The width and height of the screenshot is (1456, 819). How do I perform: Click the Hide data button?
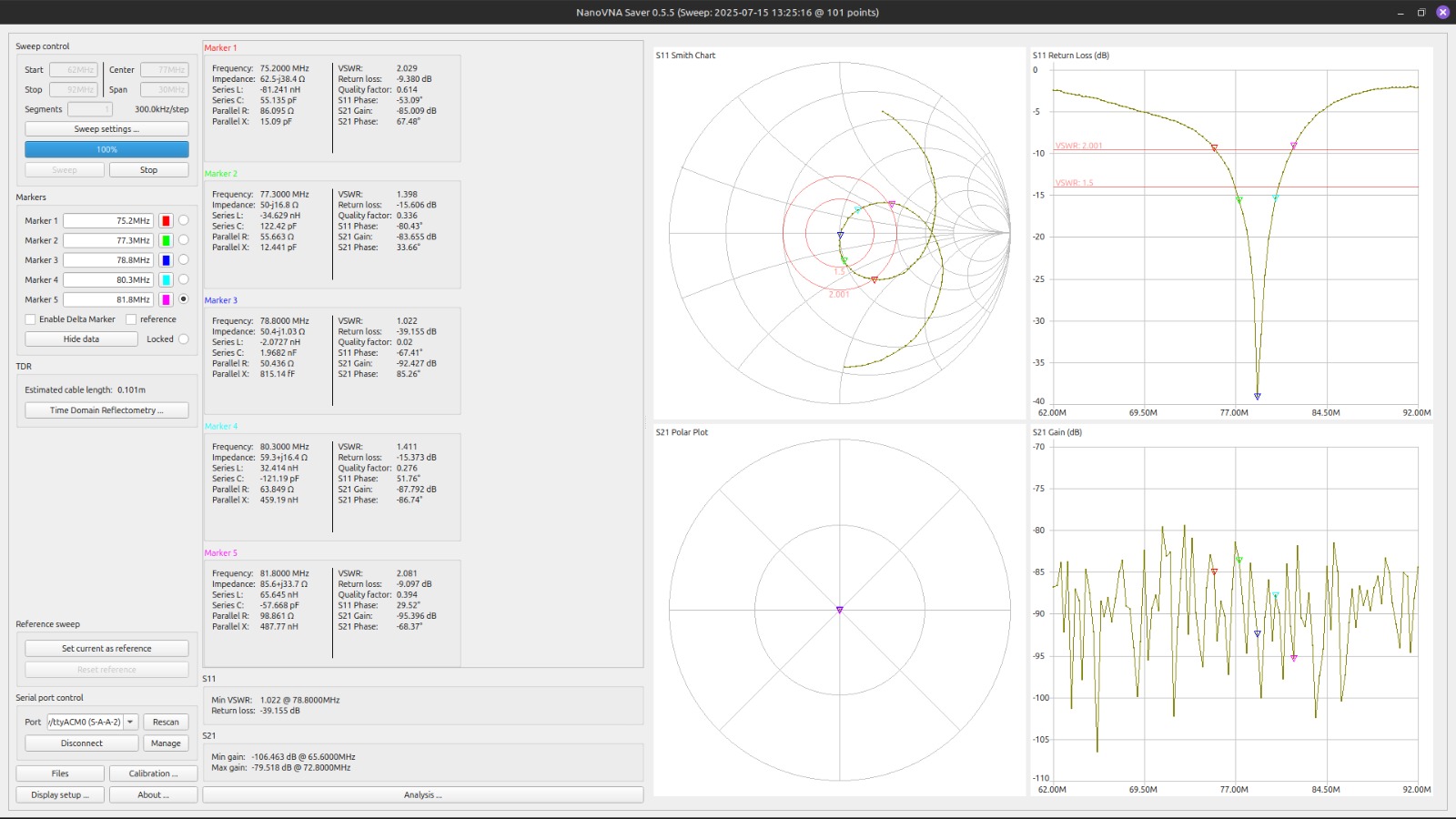click(x=81, y=339)
